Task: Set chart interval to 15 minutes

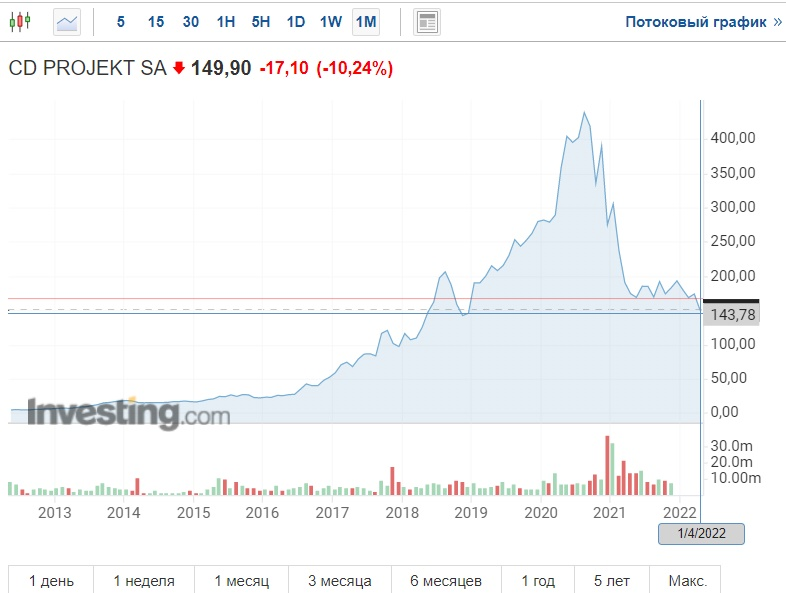Action: pos(156,22)
